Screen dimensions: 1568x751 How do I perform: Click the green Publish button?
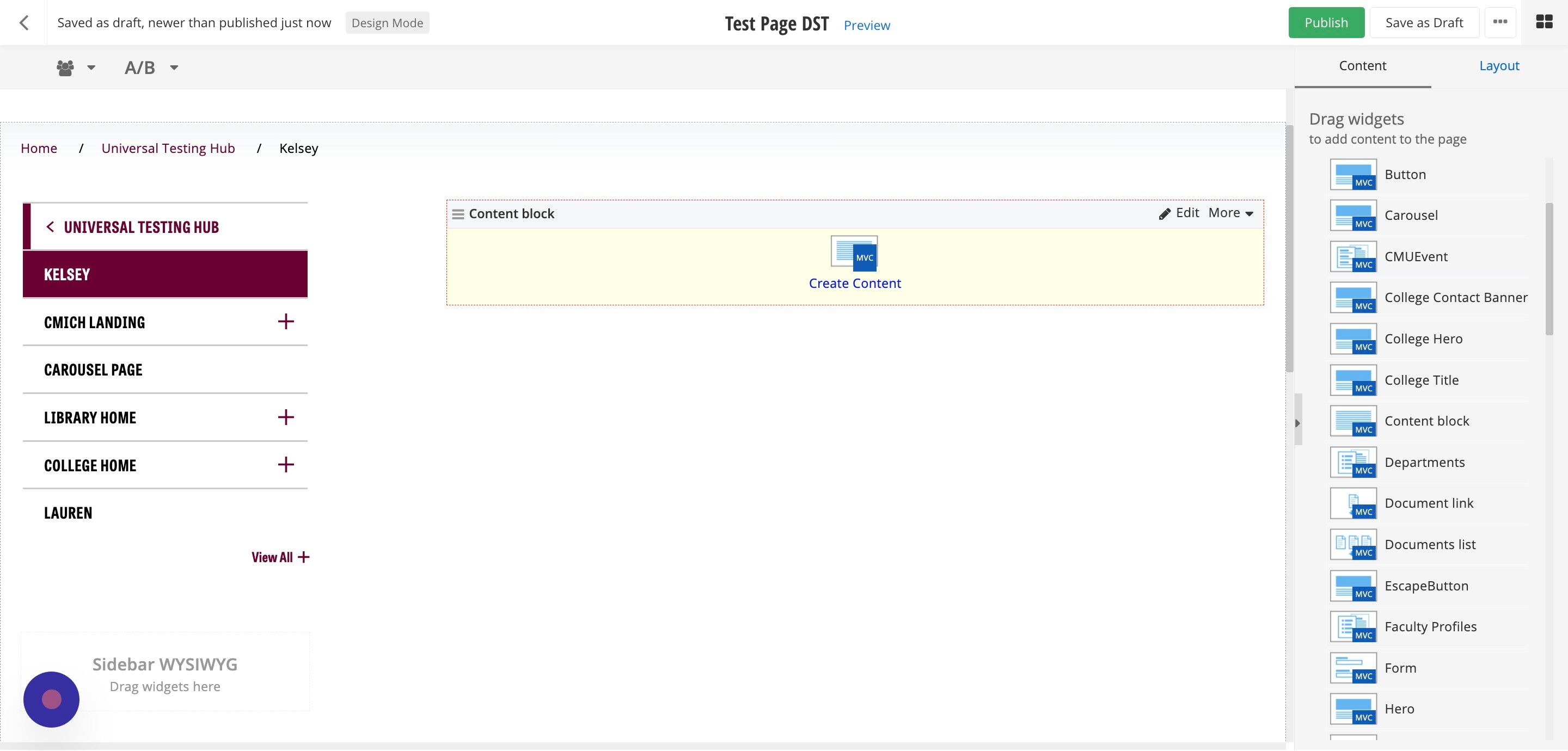[x=1326, y=22]
